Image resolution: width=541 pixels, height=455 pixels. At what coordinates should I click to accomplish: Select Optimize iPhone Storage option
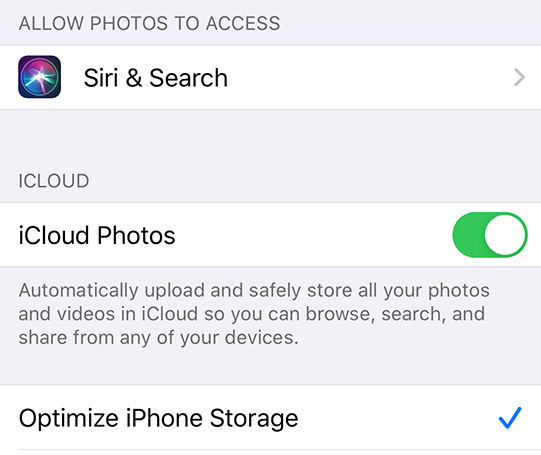tap(270, 418)
